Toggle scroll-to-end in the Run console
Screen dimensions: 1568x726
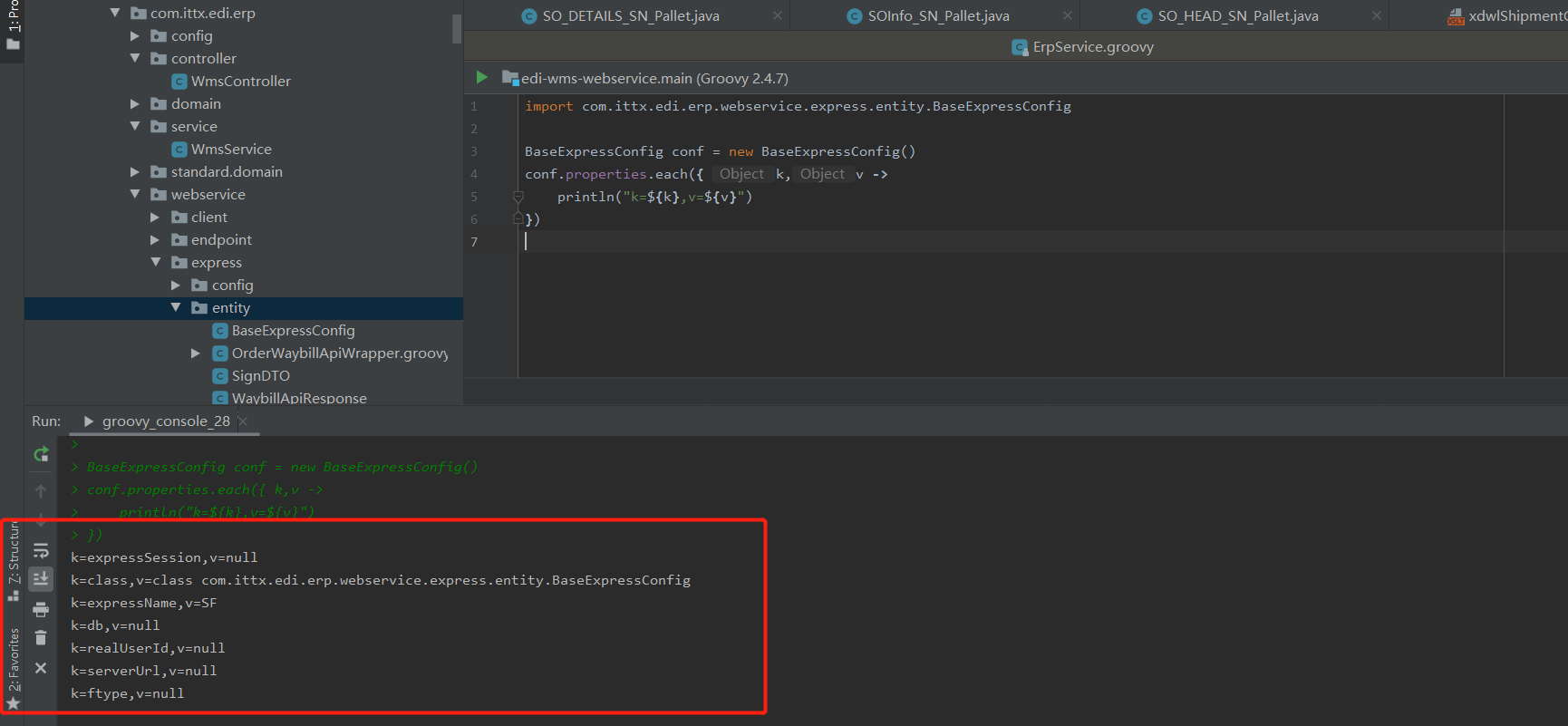pos(41,579)
